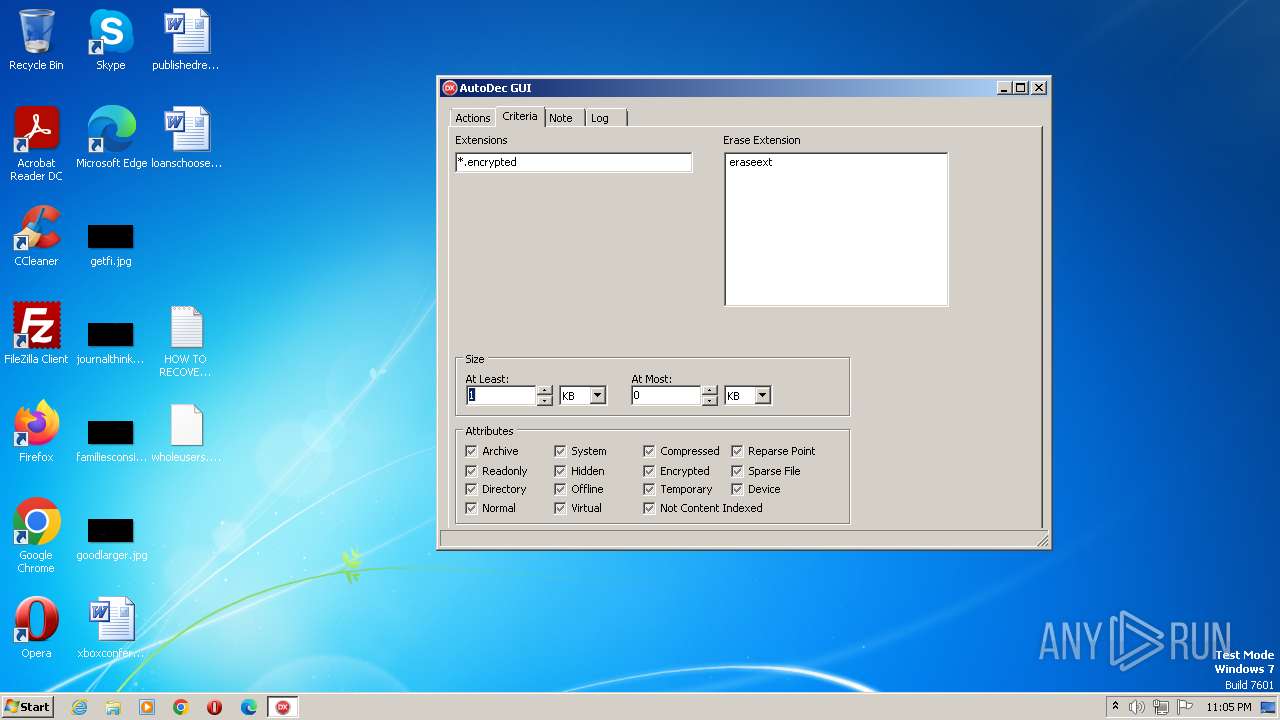The image size is (1280, 720).
Task: Open the volume control tray icon
Action: tap(1136, 707)
